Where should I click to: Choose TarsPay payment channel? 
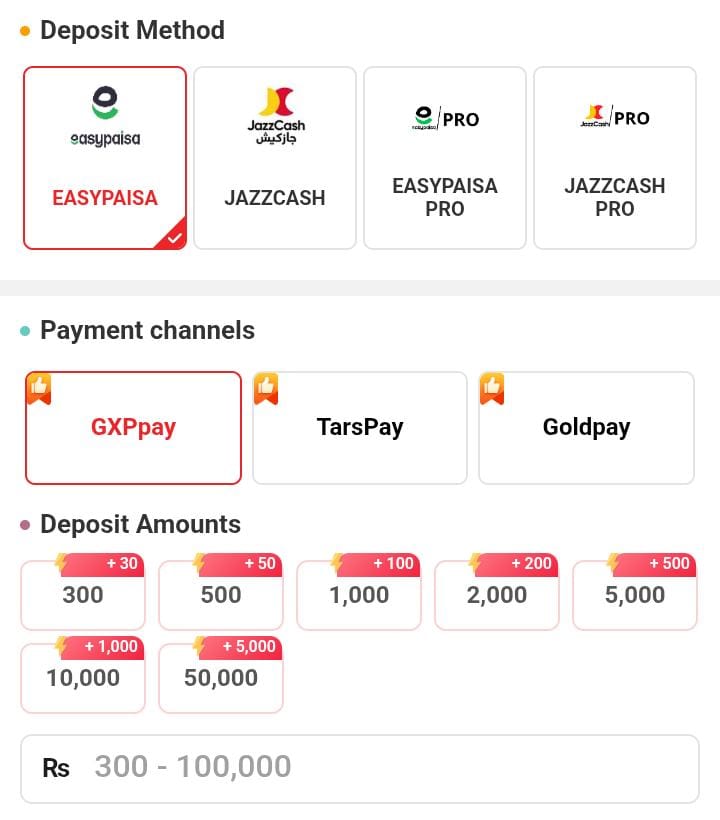coord(360,428)
